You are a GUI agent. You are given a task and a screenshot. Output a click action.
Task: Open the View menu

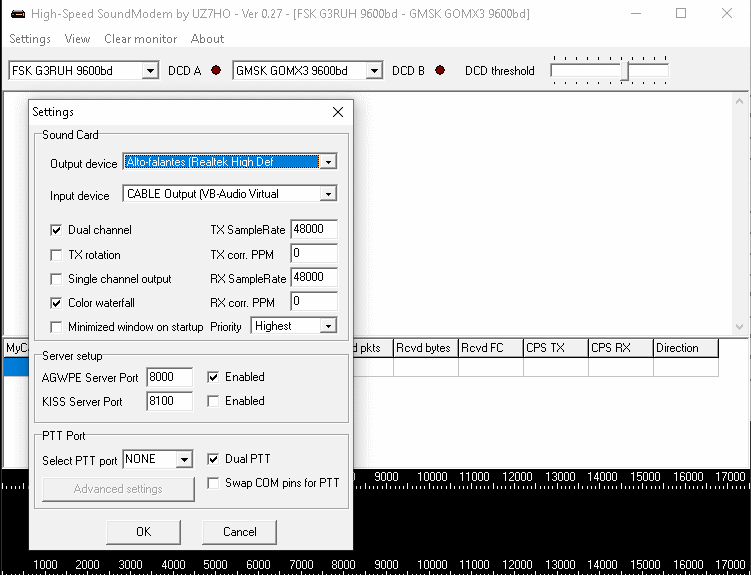pyautogui.click(x=77, y=39)
